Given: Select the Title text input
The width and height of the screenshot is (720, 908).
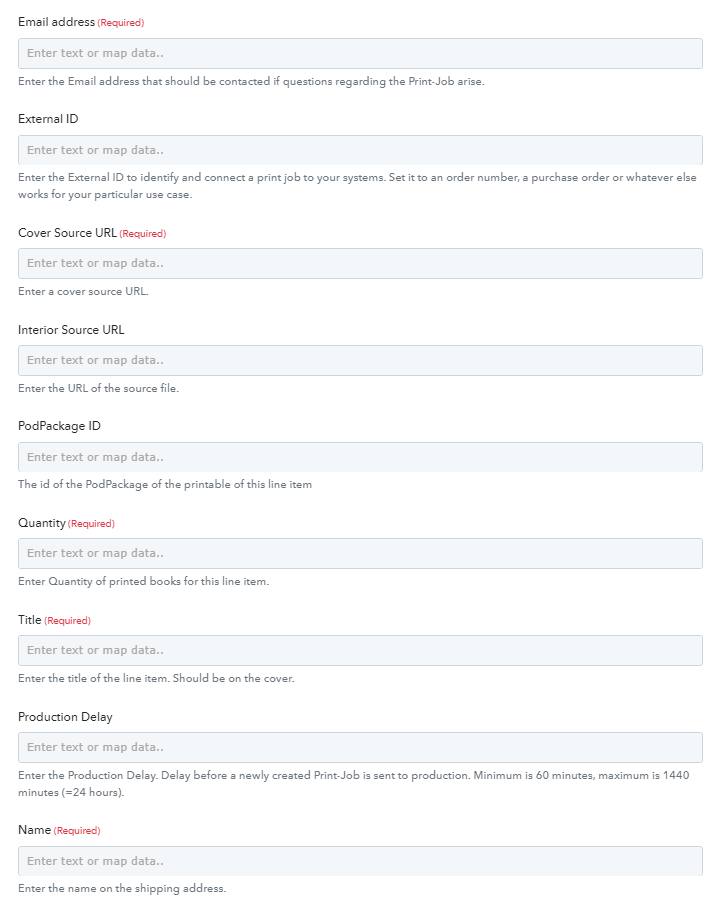Looking at the screenshot, I should [x=360, y=650].
